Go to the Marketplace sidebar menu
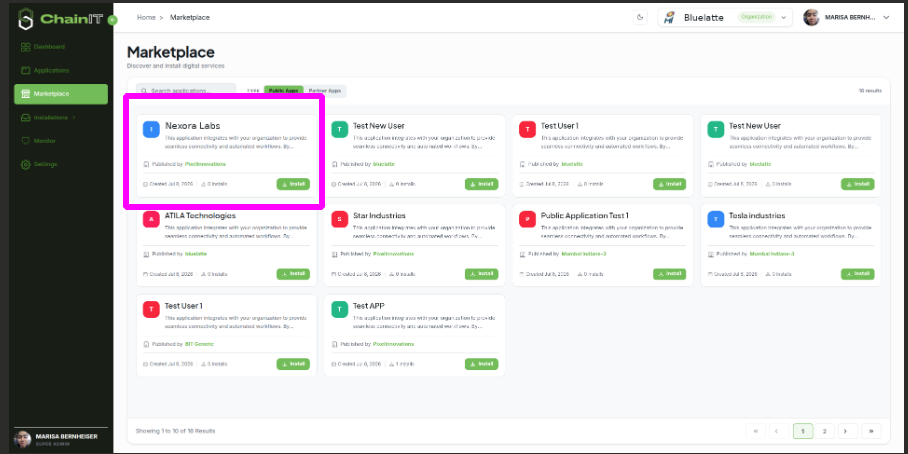Viewport: 908px width, 454px height. pyautogui.click(x=61, y=94)
